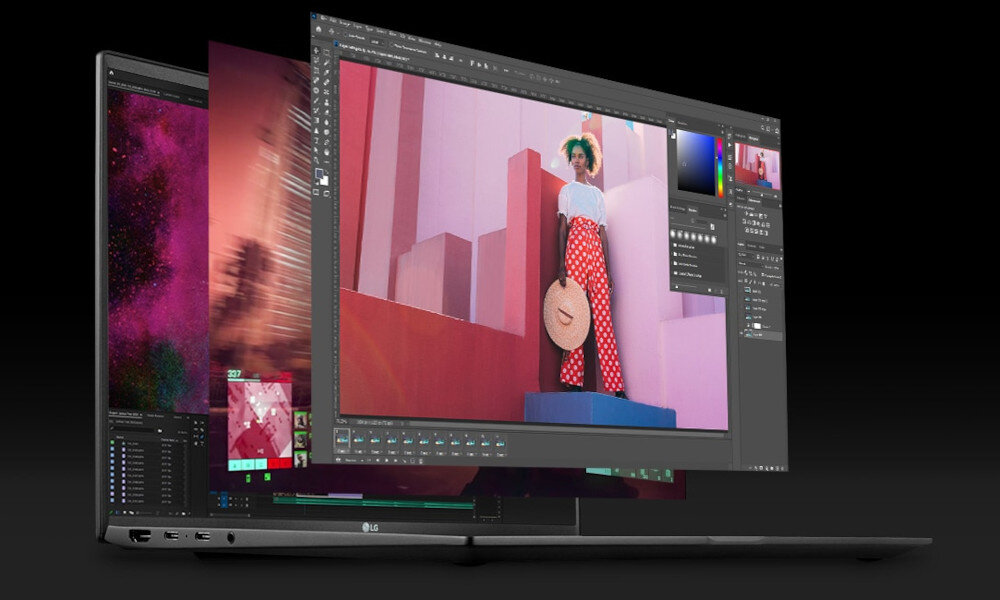Image resolution: width=1000 pixels, height=600 pixels.
Task: Toggle the Auto-Select checkbox in options bar
Action: click(346, 35)
